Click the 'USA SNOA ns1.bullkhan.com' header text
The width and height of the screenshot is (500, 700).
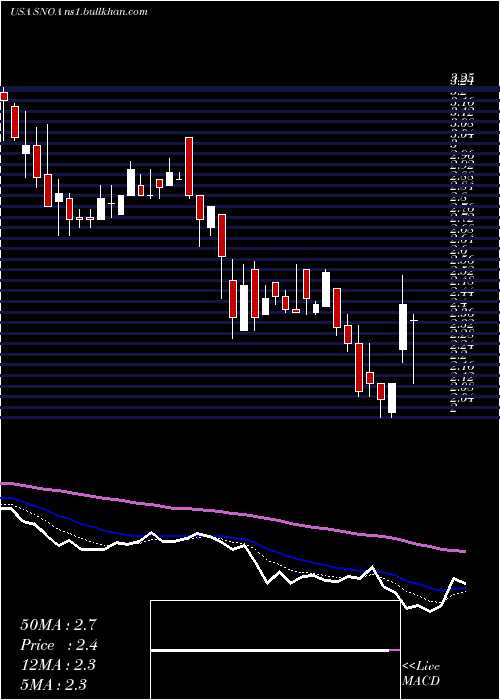[x=79, y=12]
